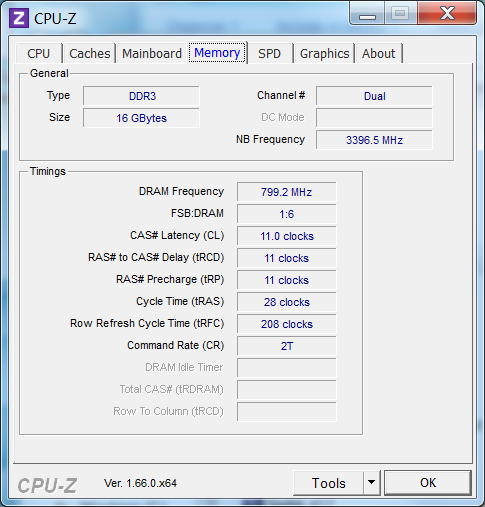Switch to the SPD tab
Viewport: 485px width, 507px height.
click(x=270, y=53)
